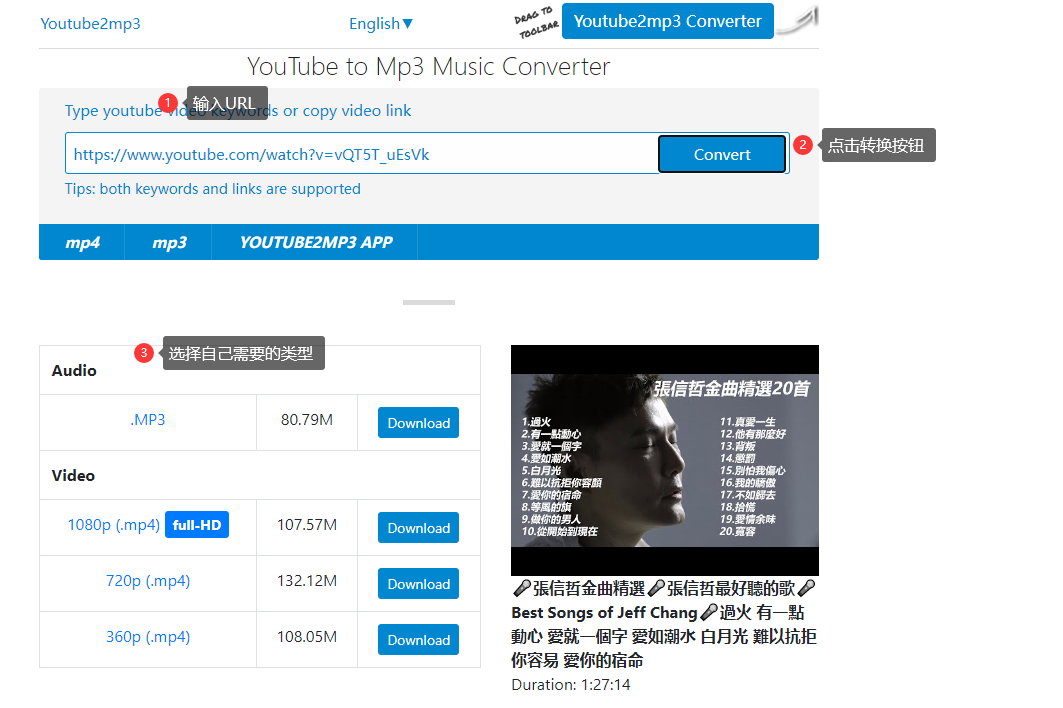Select the .MP3 format link
The image size is (1063, 708).
pos(148,420)
